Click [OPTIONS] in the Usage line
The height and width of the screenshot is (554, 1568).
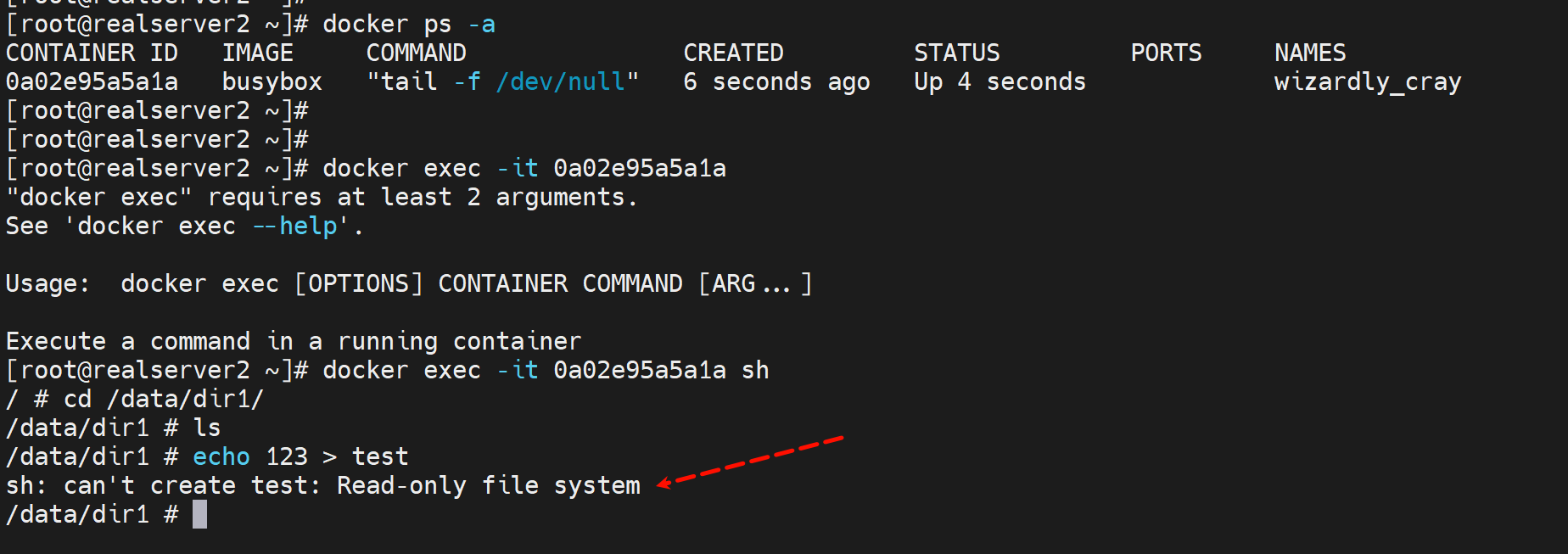click(x=358, y=283)
